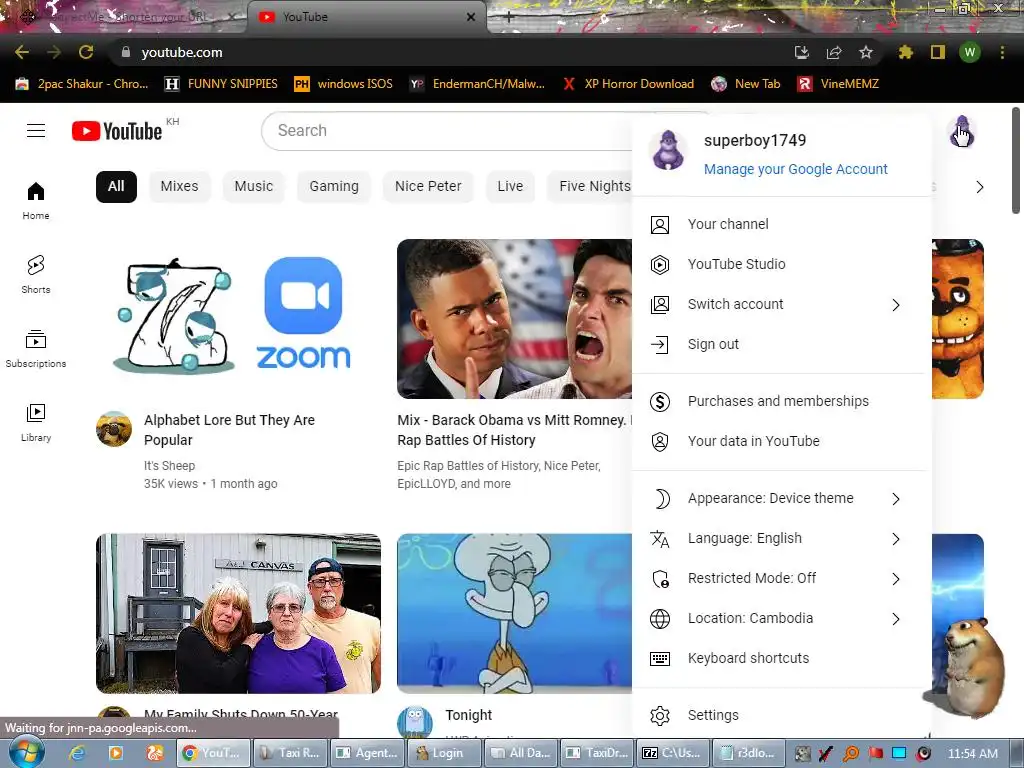Image resolution: width=1024 pixels, height=768 pixels.
Task: Open the Squidward Tonight video thumbnail
Action: click(515, 613)
